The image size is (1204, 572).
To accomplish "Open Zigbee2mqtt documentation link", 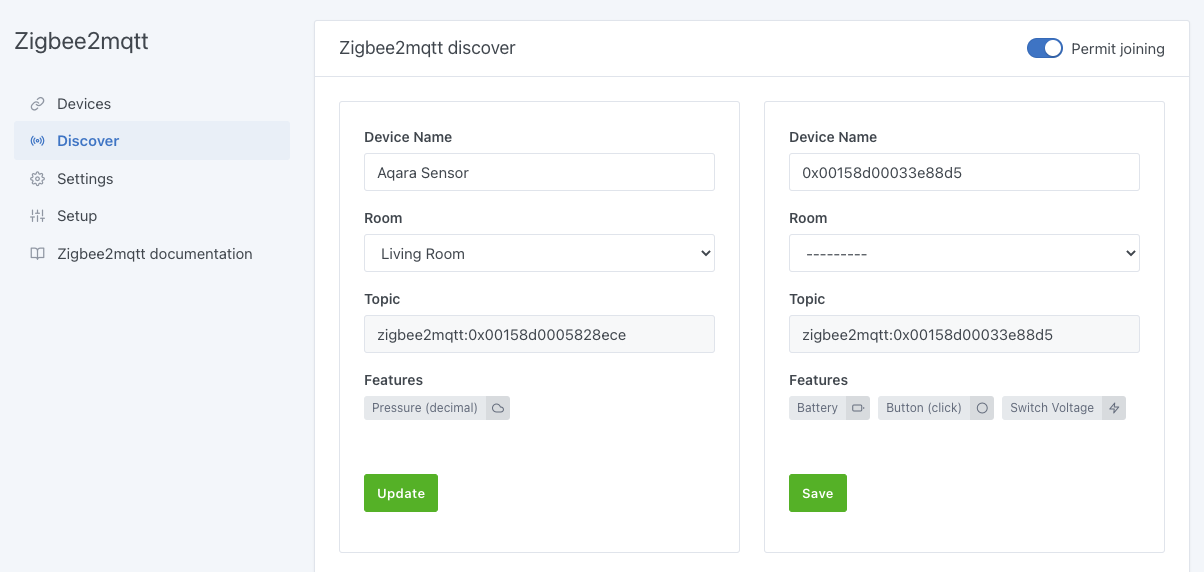I will pos(154,254).
